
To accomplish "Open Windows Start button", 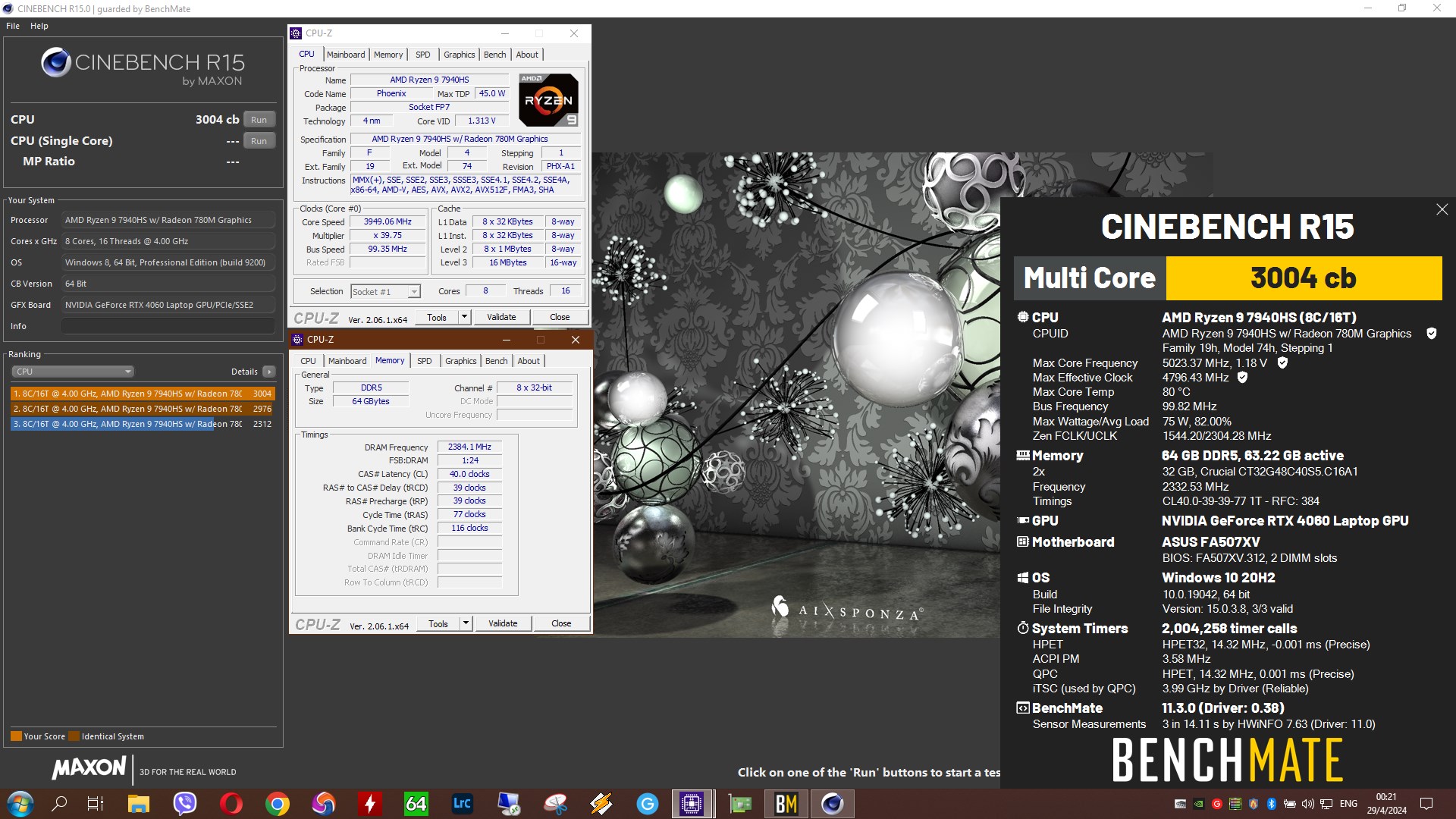I will pos(20,804).
